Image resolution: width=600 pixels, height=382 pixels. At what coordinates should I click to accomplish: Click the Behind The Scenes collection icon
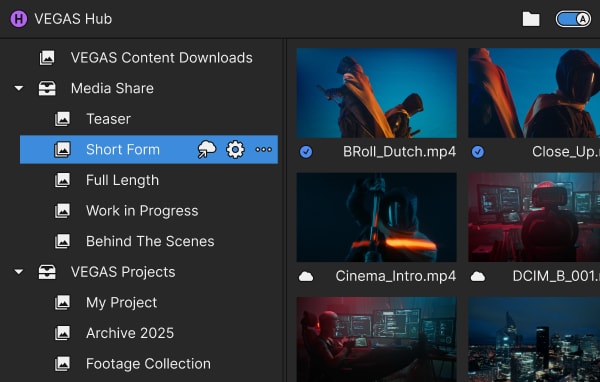62,242
